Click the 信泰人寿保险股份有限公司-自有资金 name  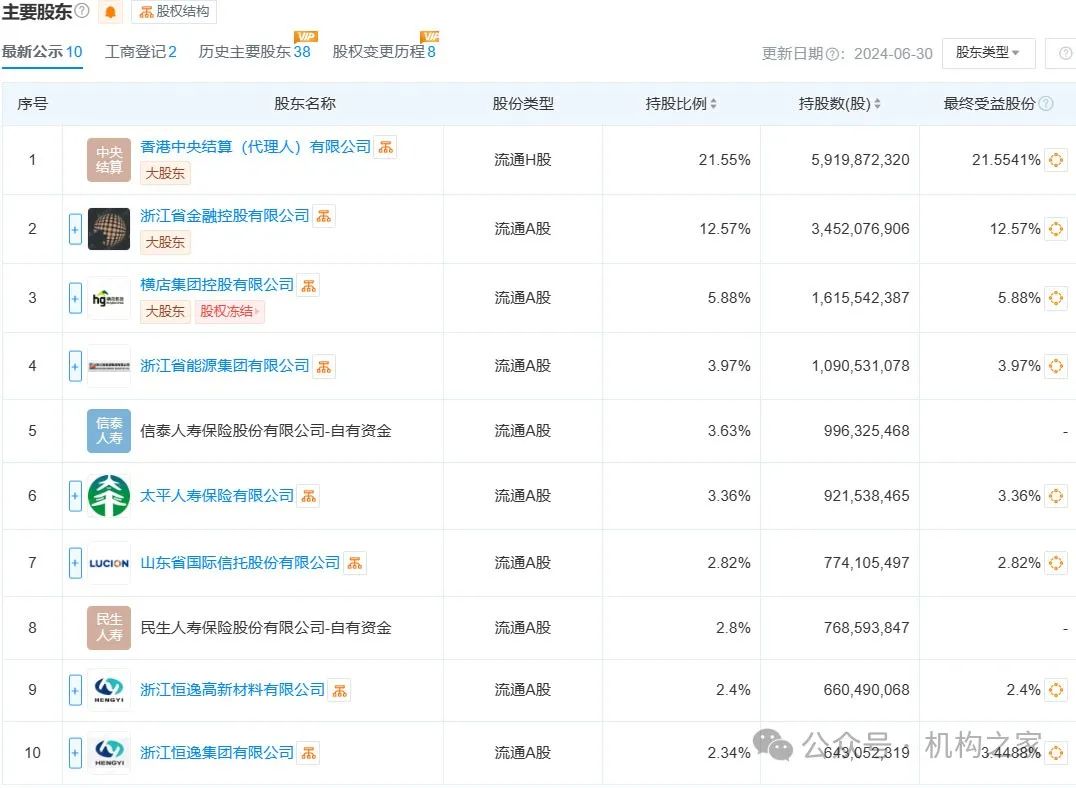266,431
